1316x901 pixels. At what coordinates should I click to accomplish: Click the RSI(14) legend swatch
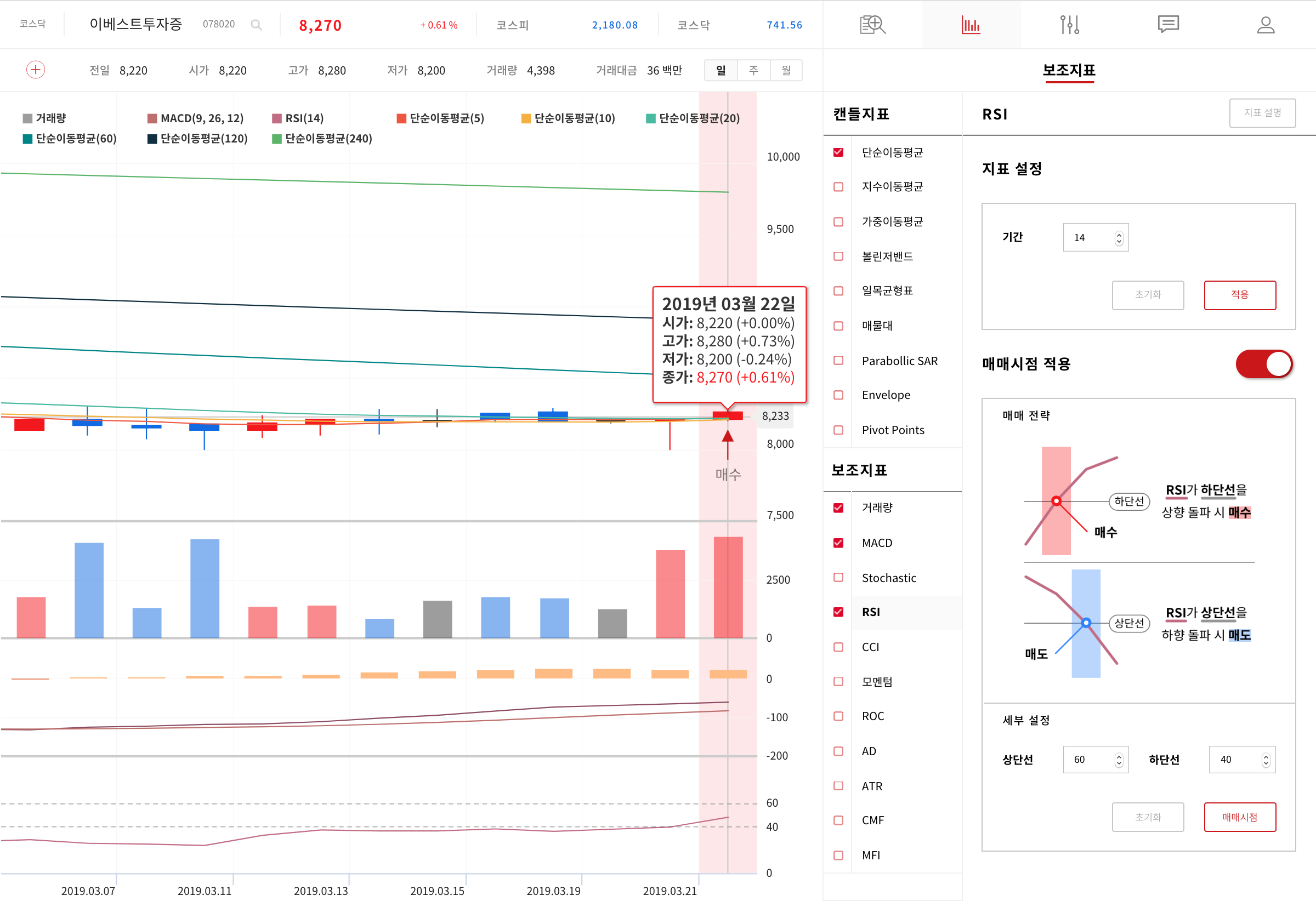click(277, 118)
